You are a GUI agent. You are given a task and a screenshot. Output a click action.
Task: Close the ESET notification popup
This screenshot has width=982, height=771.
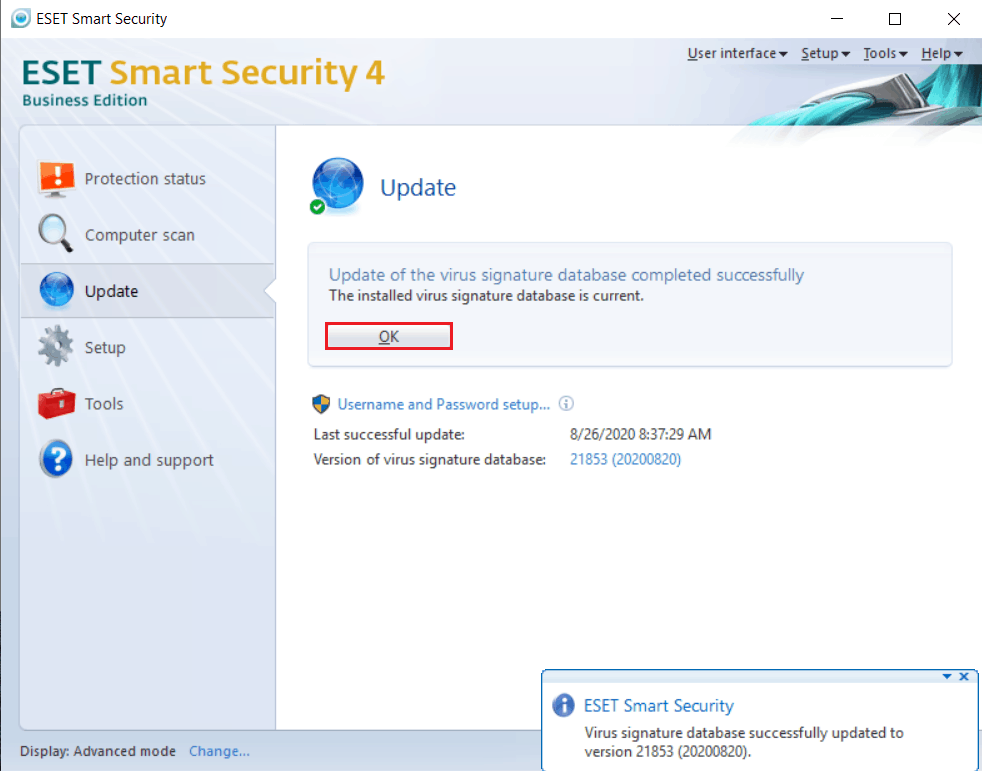964,676
